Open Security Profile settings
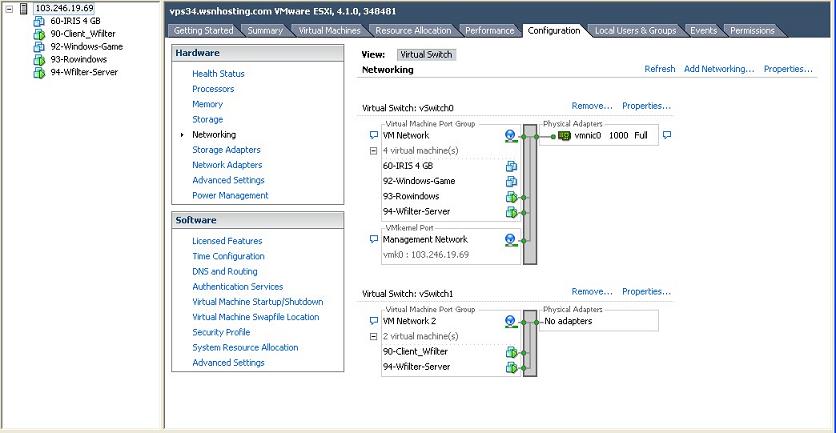836x433 pixels. click(x=221, y=332)
